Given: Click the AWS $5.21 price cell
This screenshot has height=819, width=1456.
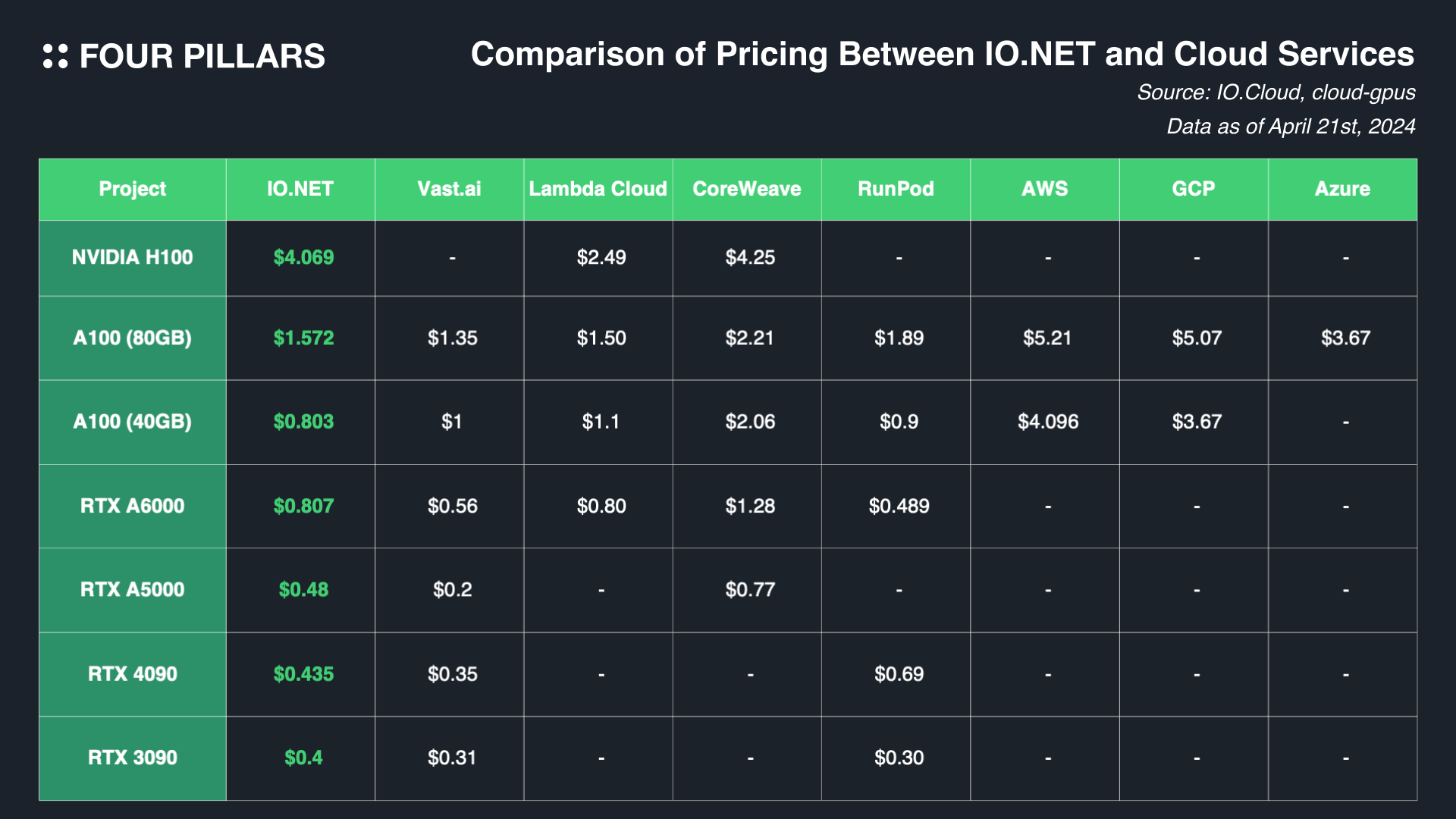Looking at the screenshot, I should pos(1047,337).
